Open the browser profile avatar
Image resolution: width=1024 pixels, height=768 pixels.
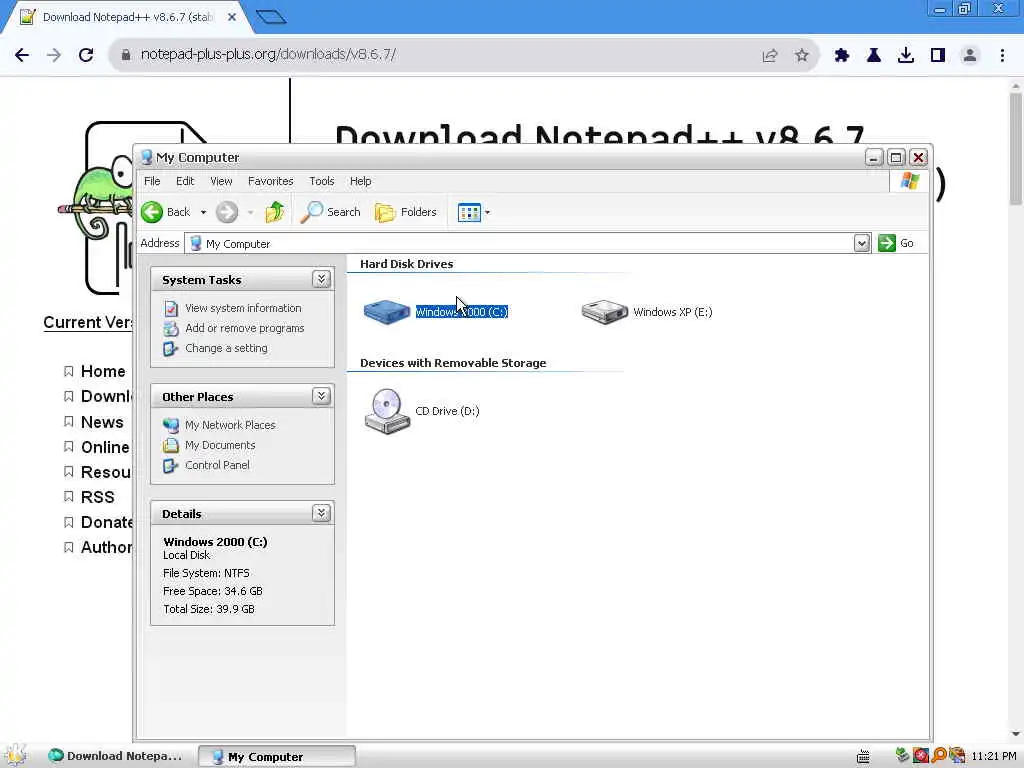point(970,56)
